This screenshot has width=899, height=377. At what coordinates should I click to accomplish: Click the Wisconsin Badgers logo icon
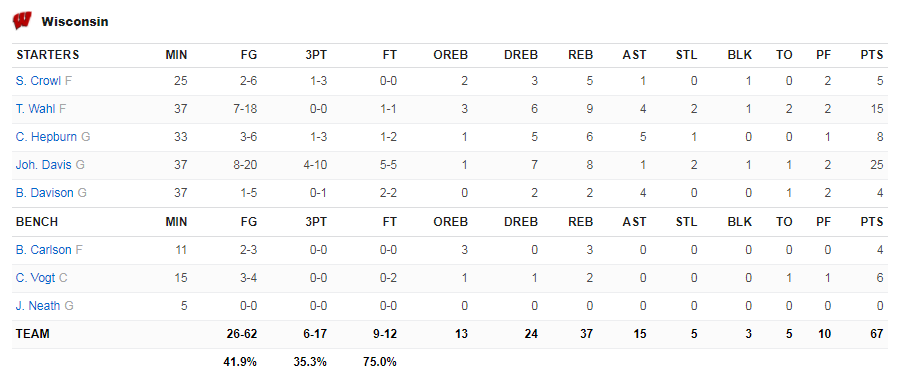tap(22, 21)
